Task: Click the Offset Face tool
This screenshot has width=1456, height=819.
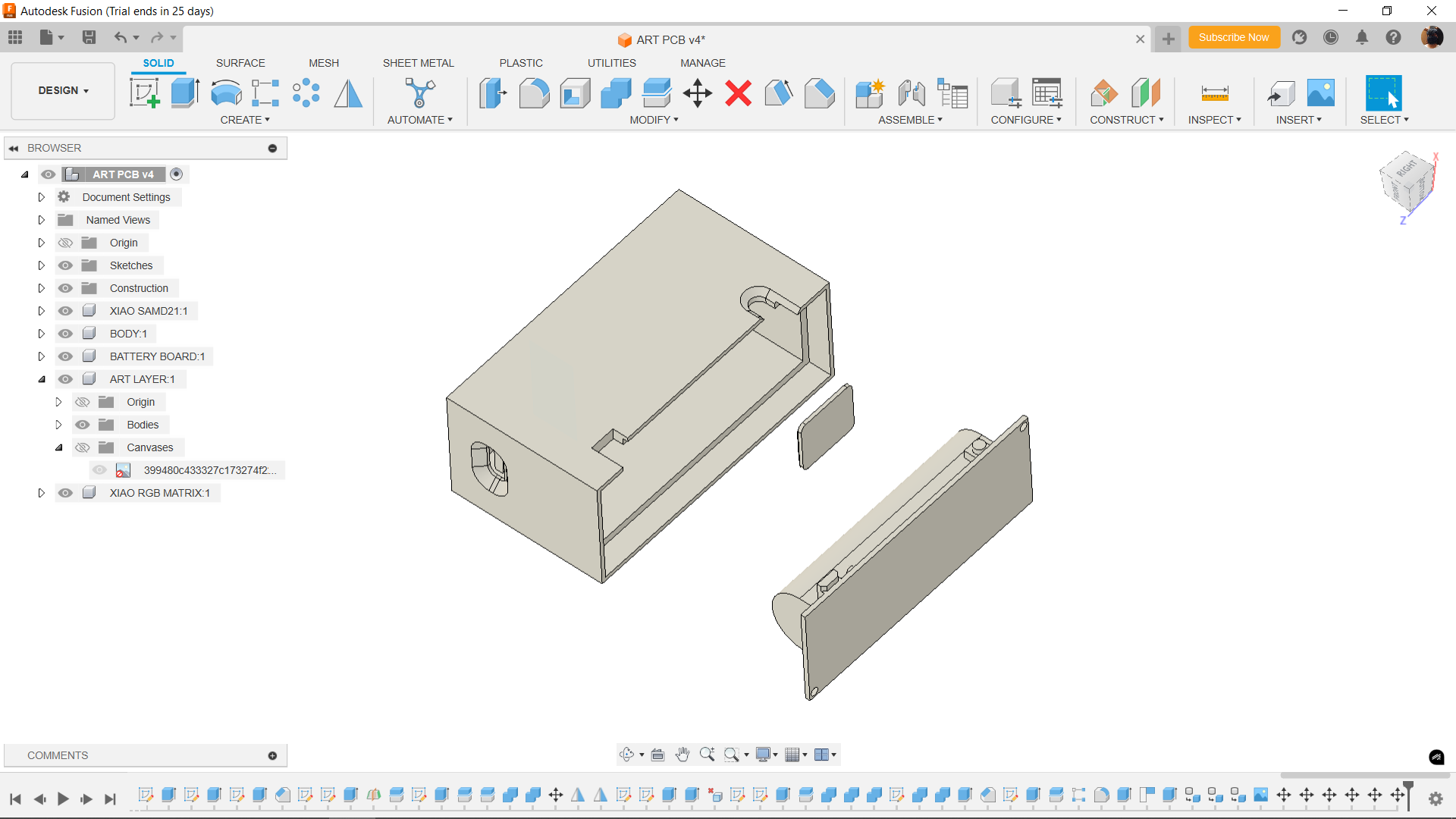Action: (x=657, y=93)
